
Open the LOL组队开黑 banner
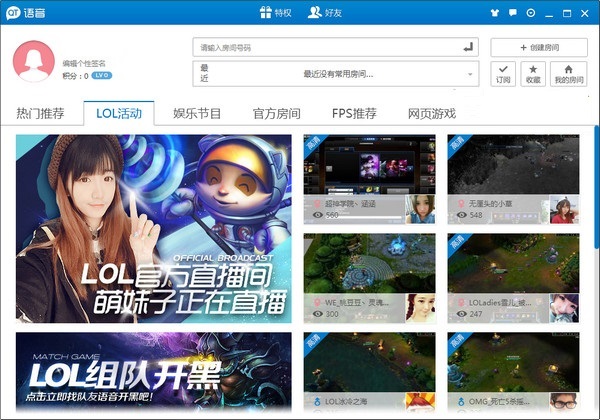153,371
